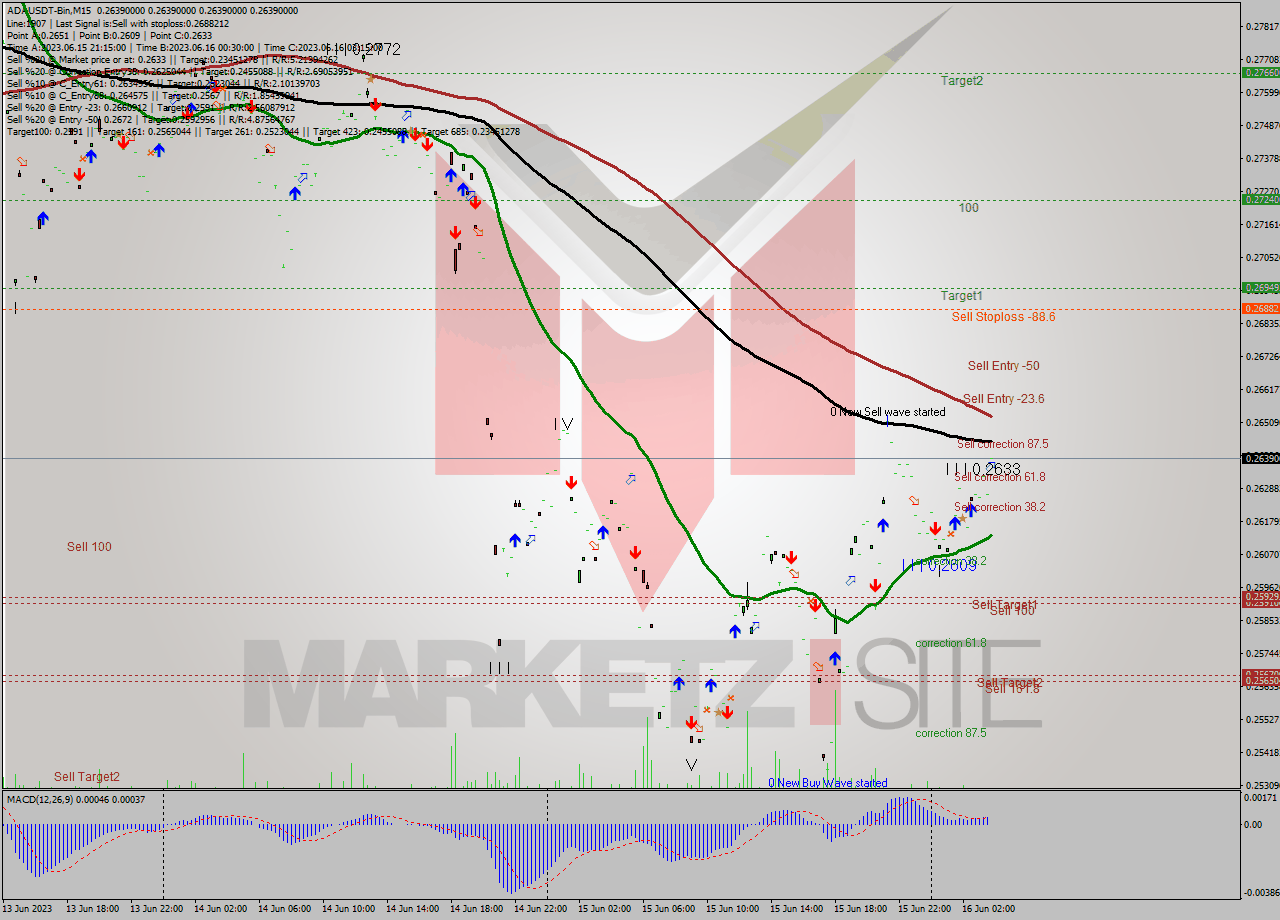Viewport: 1280px width, 920px height.
Task: Click the 0.26617 price axis value
Action: tap(1261, 389)
